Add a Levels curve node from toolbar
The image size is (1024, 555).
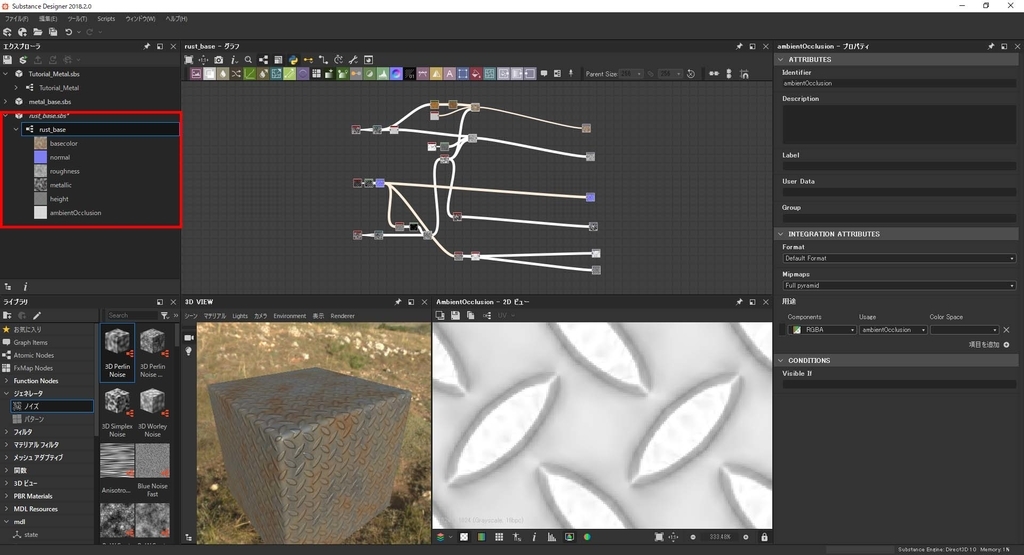249,74
